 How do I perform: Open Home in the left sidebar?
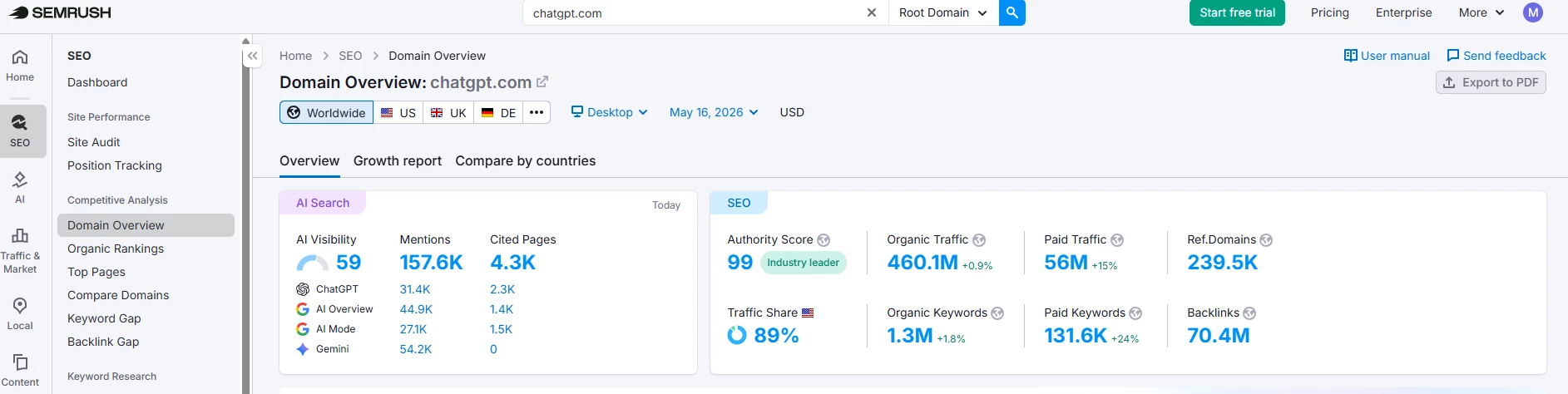pos(20,66)
